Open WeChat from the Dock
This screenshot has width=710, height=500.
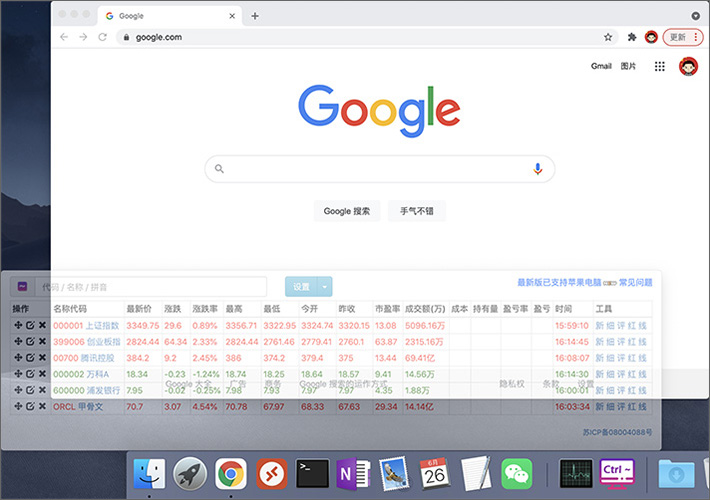point(517,474)
